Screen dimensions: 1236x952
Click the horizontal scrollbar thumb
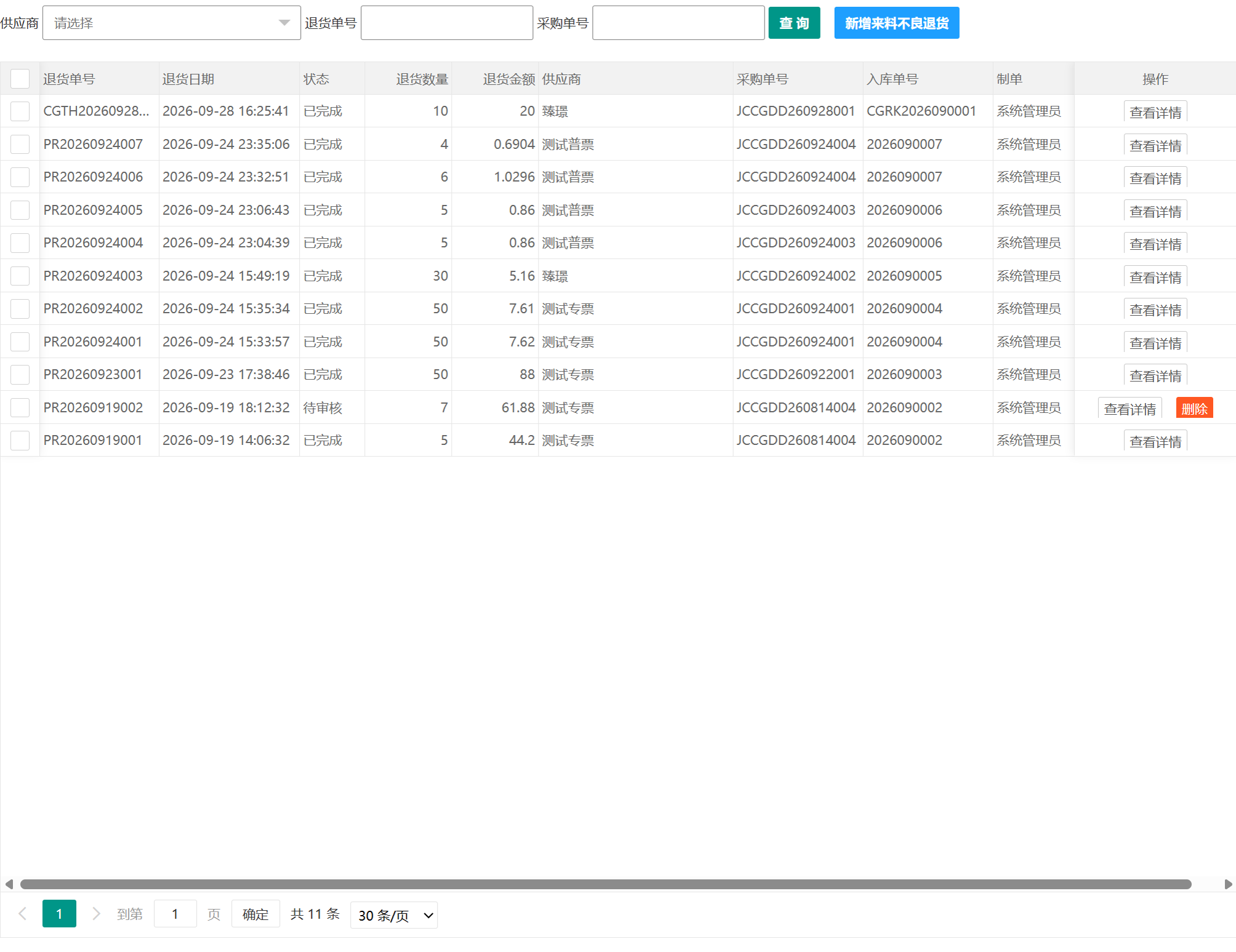606,884
